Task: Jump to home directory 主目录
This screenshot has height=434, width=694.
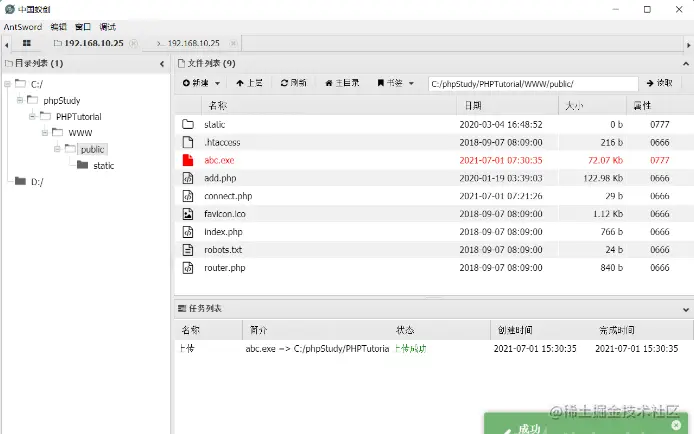Action: [342, 83]
